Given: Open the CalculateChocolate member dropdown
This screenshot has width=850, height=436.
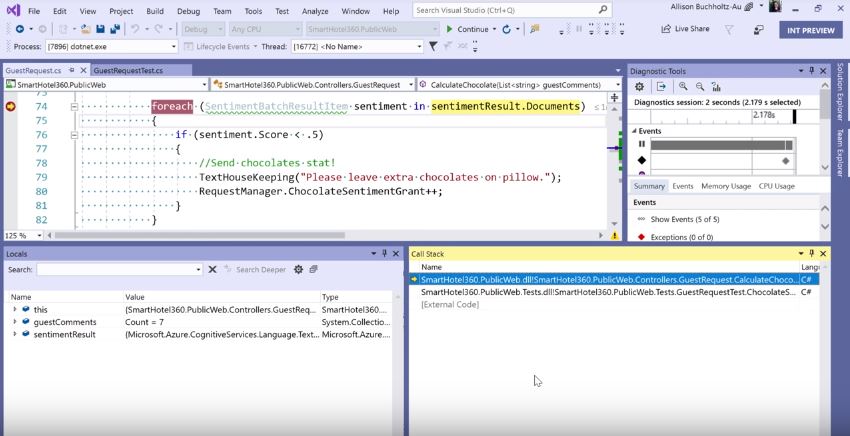Looking at the screenshot, I should (x=617, y=85).
